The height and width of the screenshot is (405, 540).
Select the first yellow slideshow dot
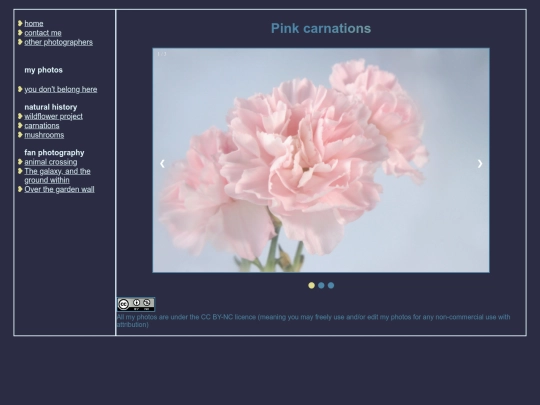[x=311, y=285]
